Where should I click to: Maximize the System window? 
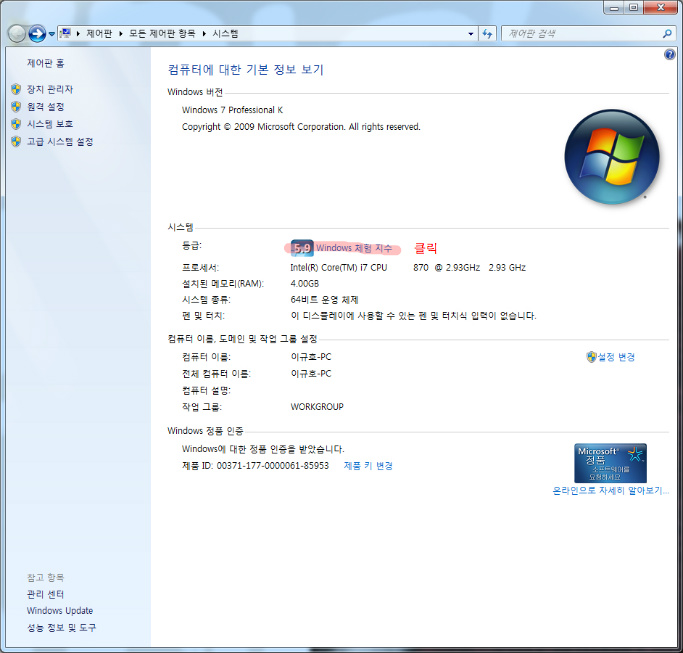coord(634,7)
